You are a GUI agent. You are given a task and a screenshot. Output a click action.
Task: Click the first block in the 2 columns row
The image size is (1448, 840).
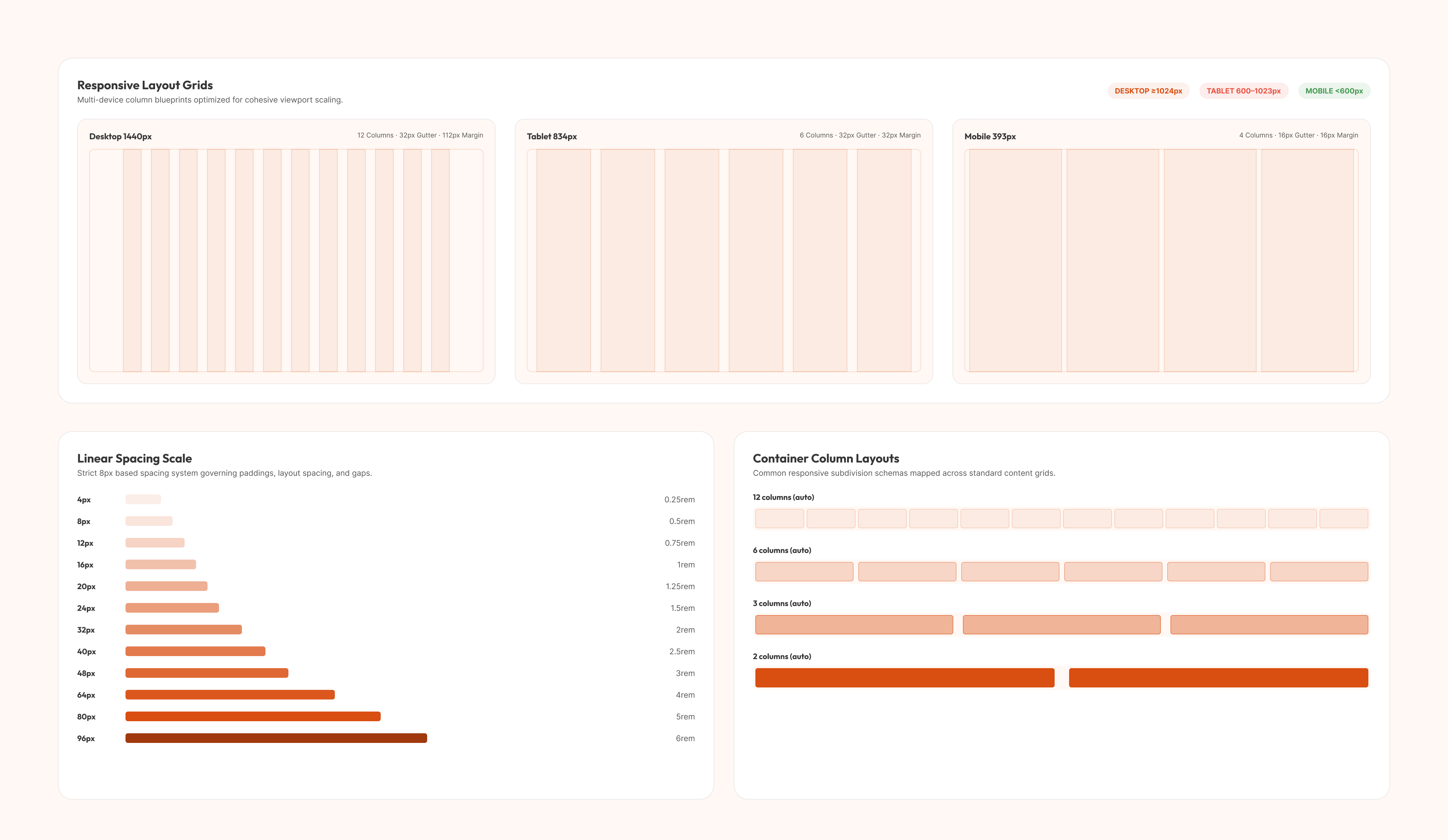[x=904, y=677]
